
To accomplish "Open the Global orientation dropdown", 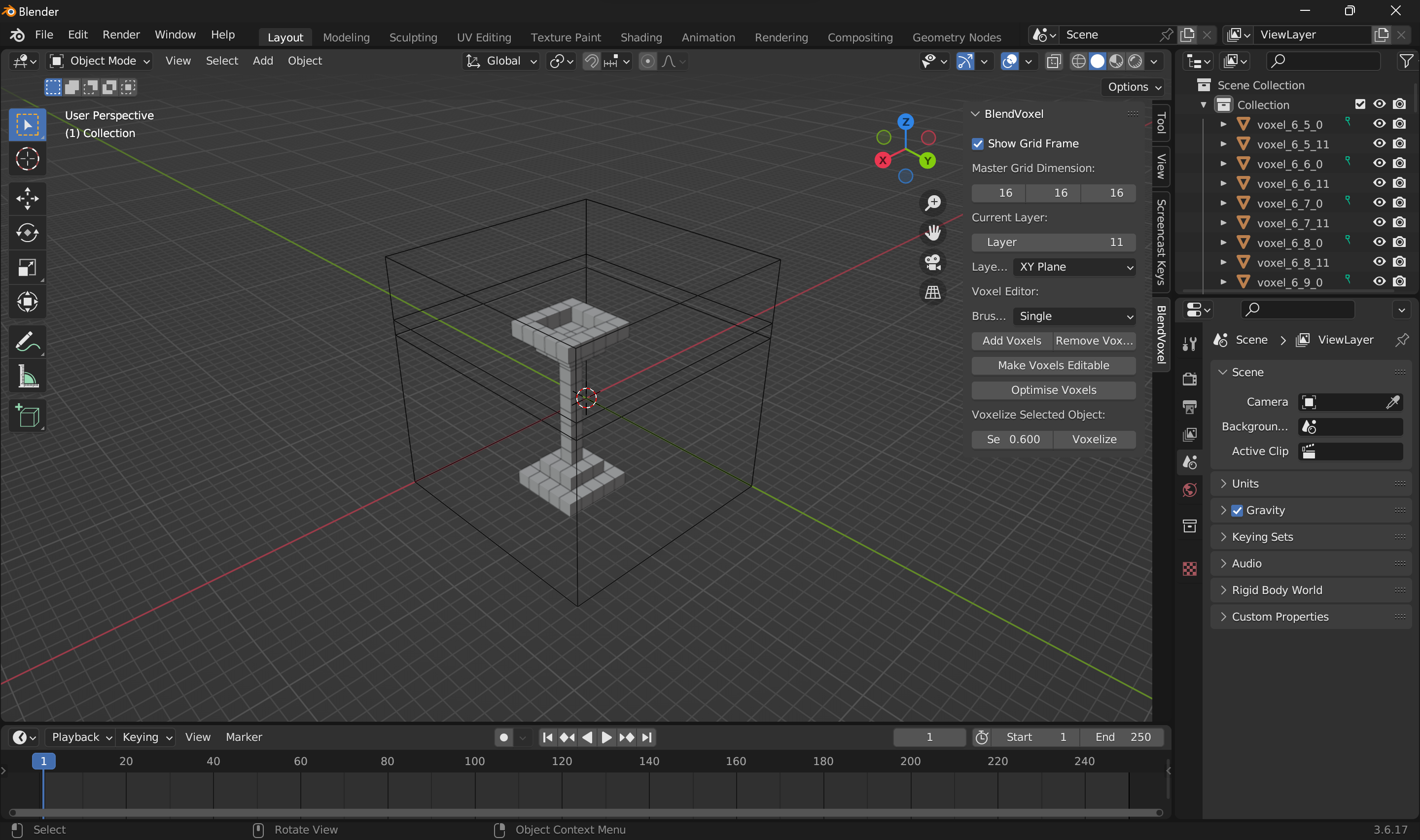I will click(501, 61).
